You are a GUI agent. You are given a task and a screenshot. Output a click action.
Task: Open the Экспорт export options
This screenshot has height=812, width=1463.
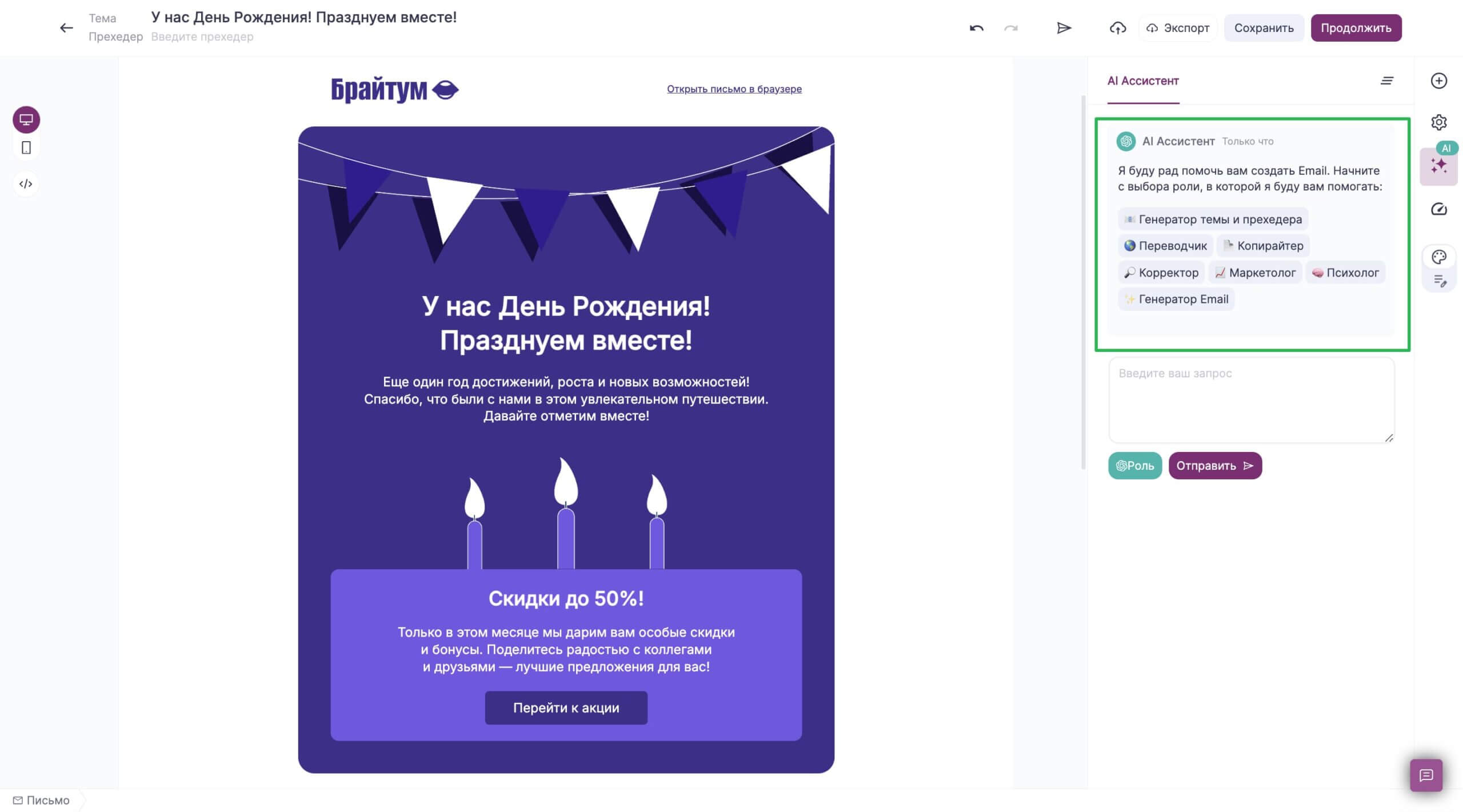pyautogui.click(x=1178, y=28)
